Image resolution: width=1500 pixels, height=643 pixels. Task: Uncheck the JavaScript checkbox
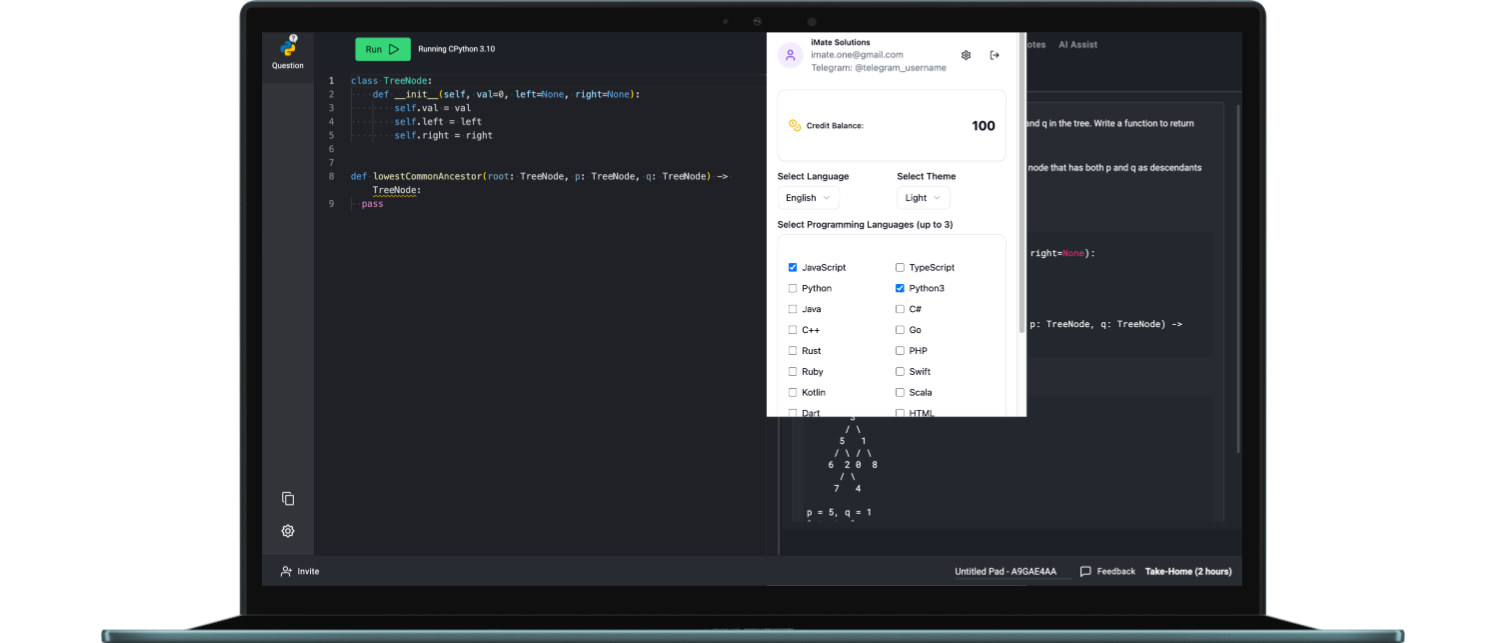(x=793, y=268)
